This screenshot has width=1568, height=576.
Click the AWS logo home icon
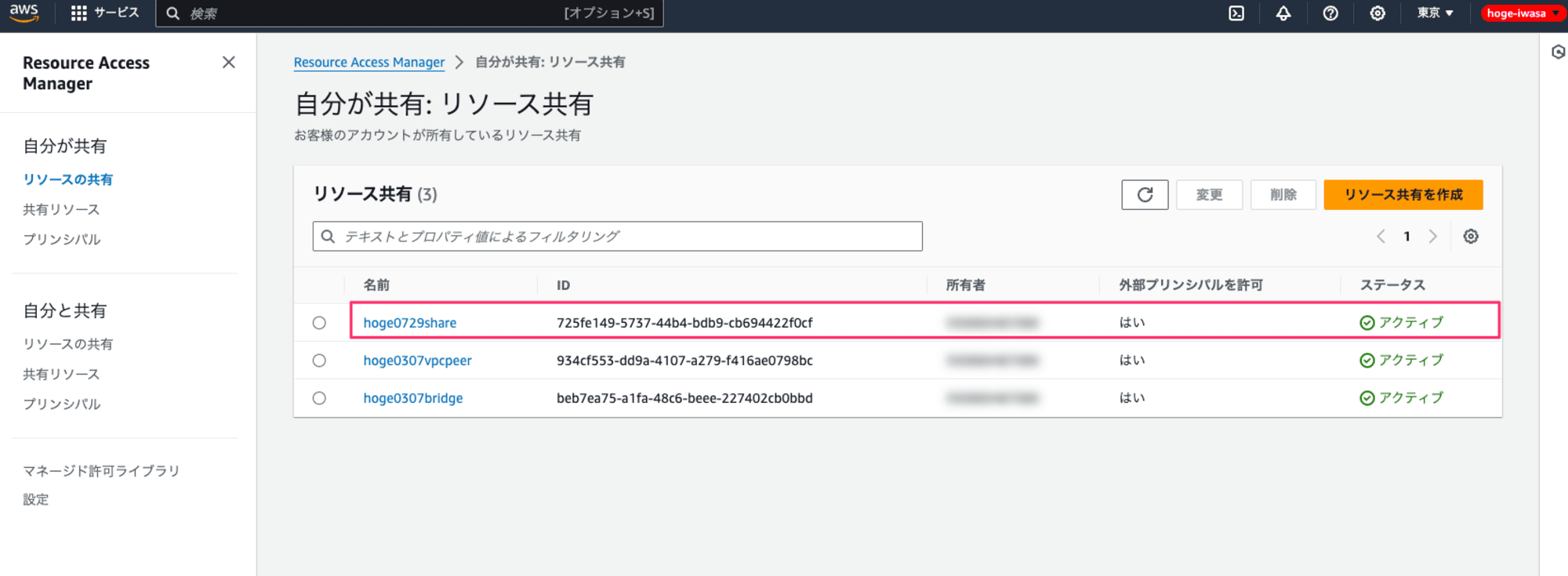tap(24, 13)
